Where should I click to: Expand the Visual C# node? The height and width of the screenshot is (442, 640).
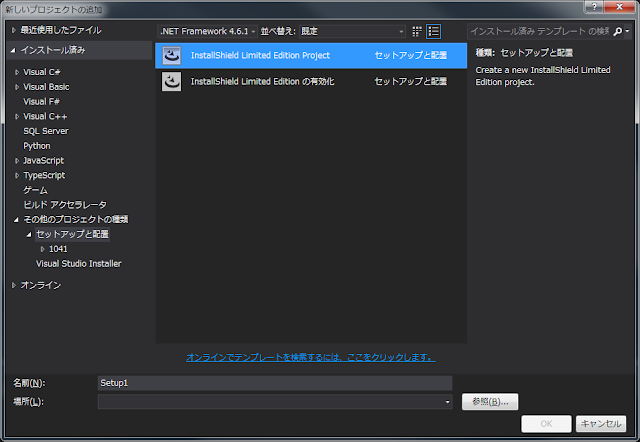[17, 72]
